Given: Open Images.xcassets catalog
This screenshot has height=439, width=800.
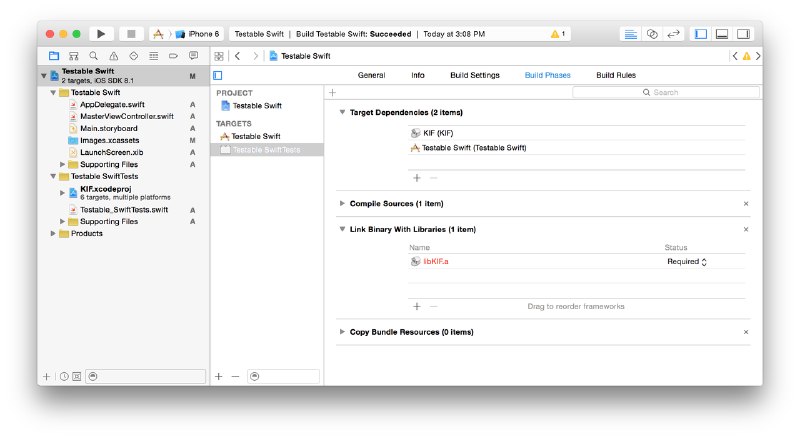Looking at the screenshot, I should click(109, 140).
